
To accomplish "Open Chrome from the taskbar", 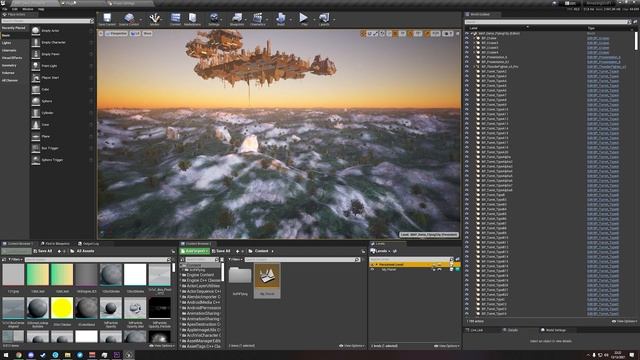I will pyautogui.click(x=18, y=355).
